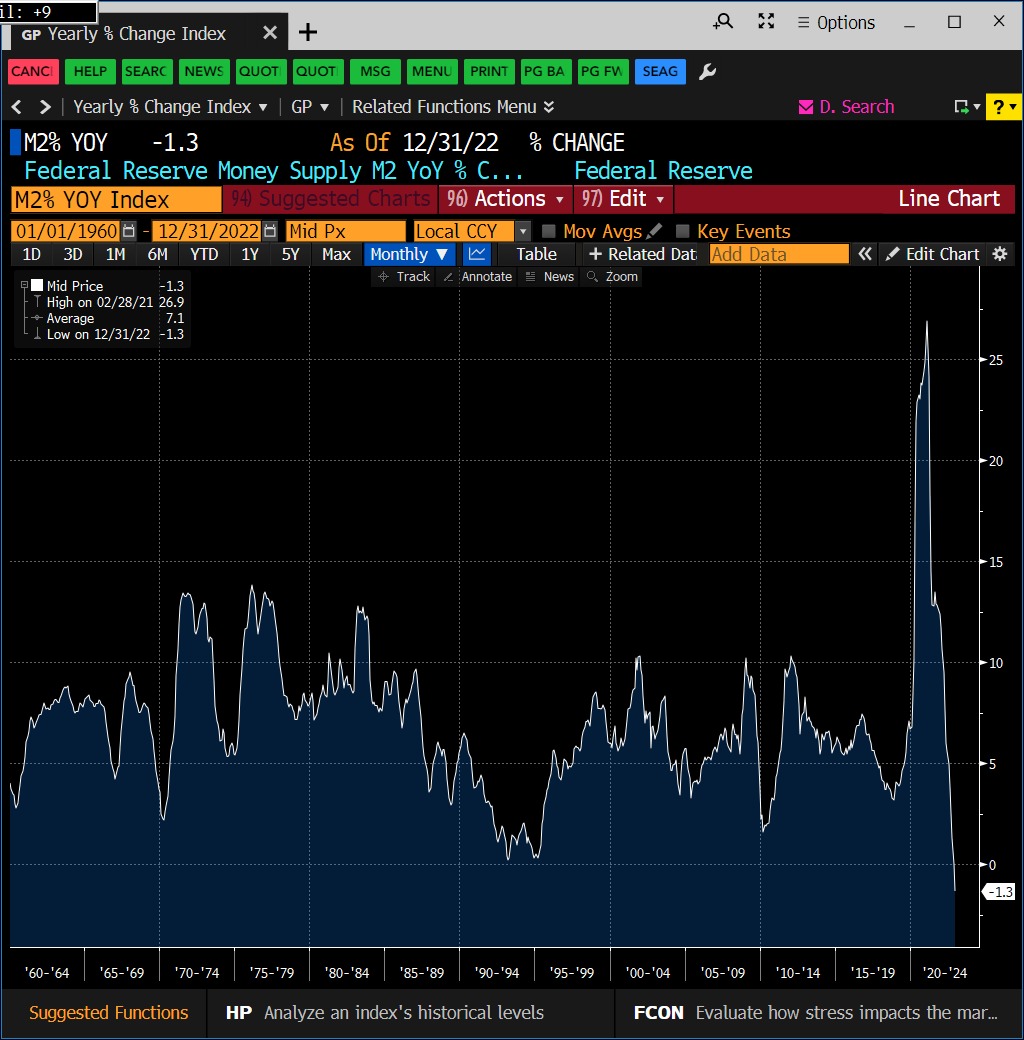Expand the Yearly % Change Index dropdown
This screenshot has height=1040, width=1024.
tap(170, 107)
